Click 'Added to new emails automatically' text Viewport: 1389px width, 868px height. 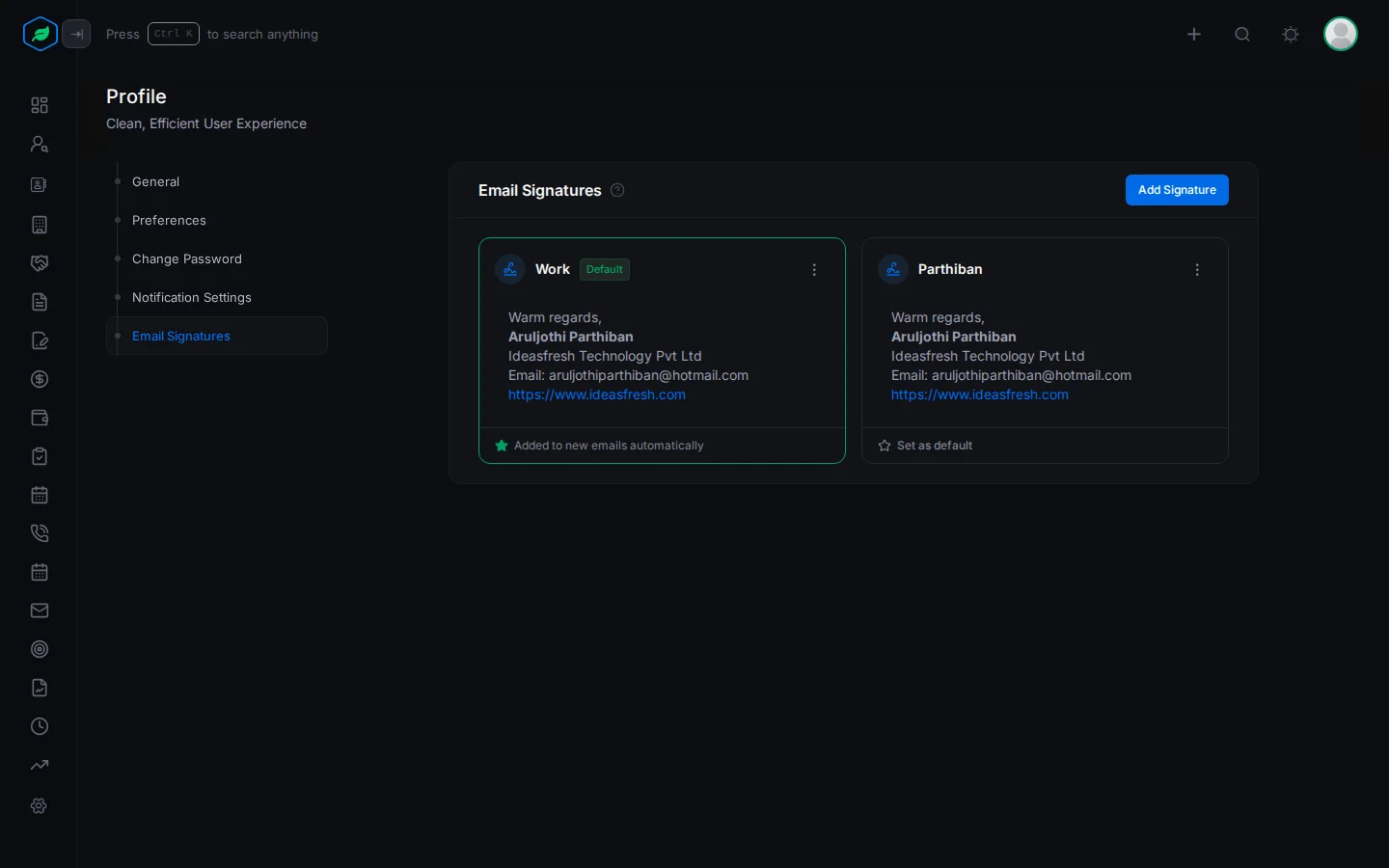pyautogui.click(x=609, y=446)
